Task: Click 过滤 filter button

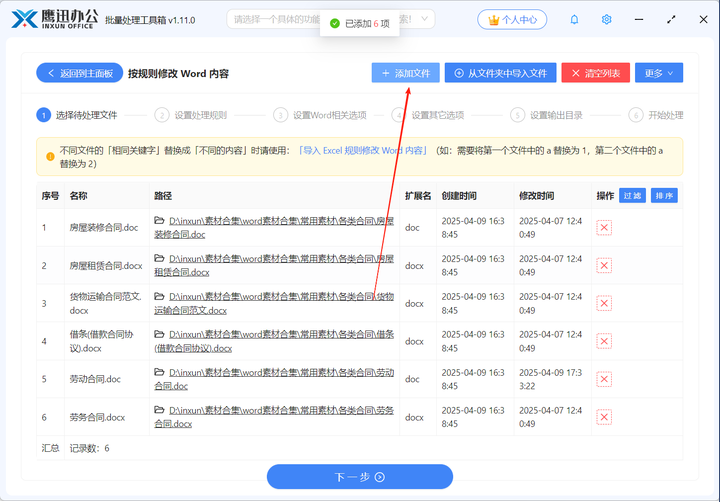Action: tap(632, 196)
